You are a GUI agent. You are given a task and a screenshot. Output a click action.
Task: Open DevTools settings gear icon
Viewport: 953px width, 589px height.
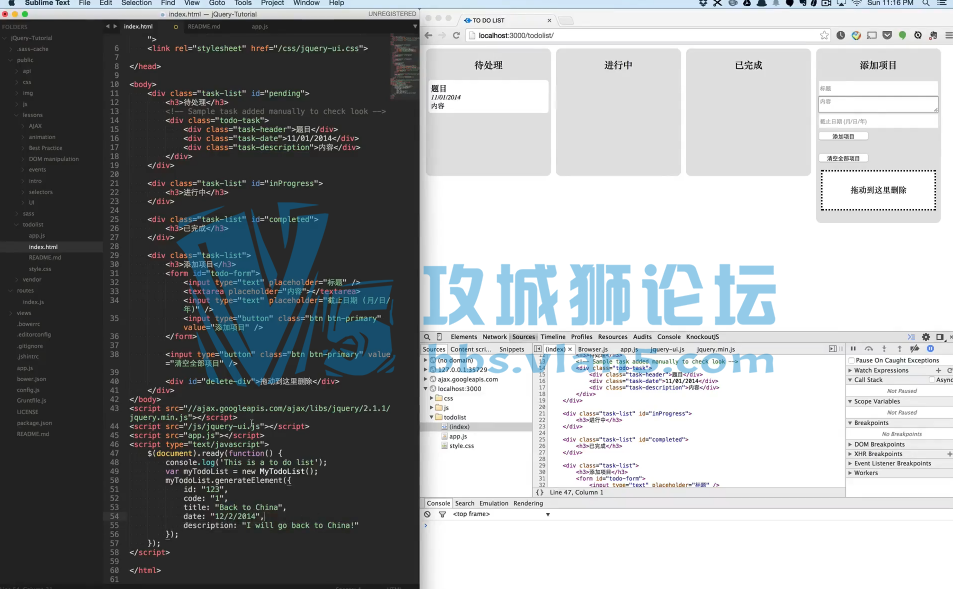pos(926,337)
